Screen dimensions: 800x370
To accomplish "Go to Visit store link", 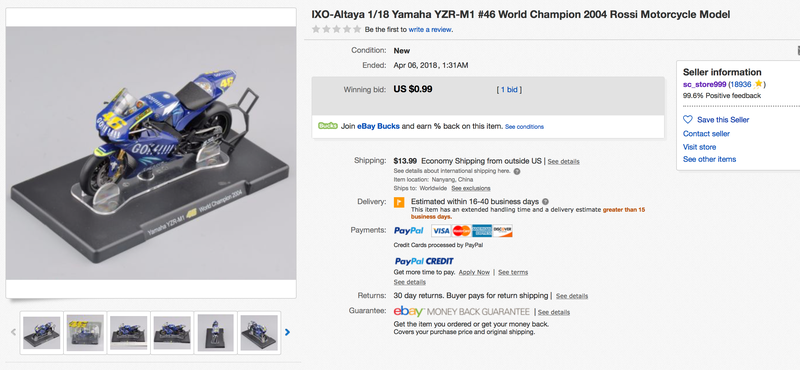I will (x=699, y=147).
